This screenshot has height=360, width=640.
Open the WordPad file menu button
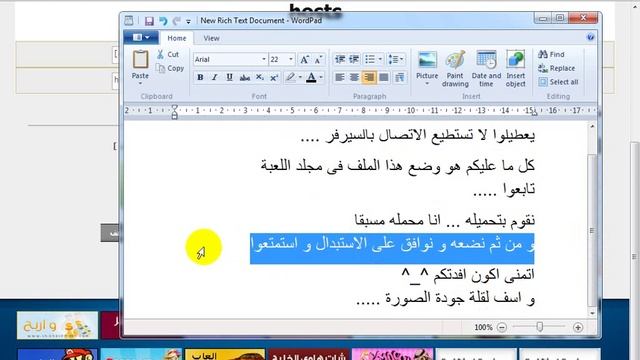[x=141, y=38]
